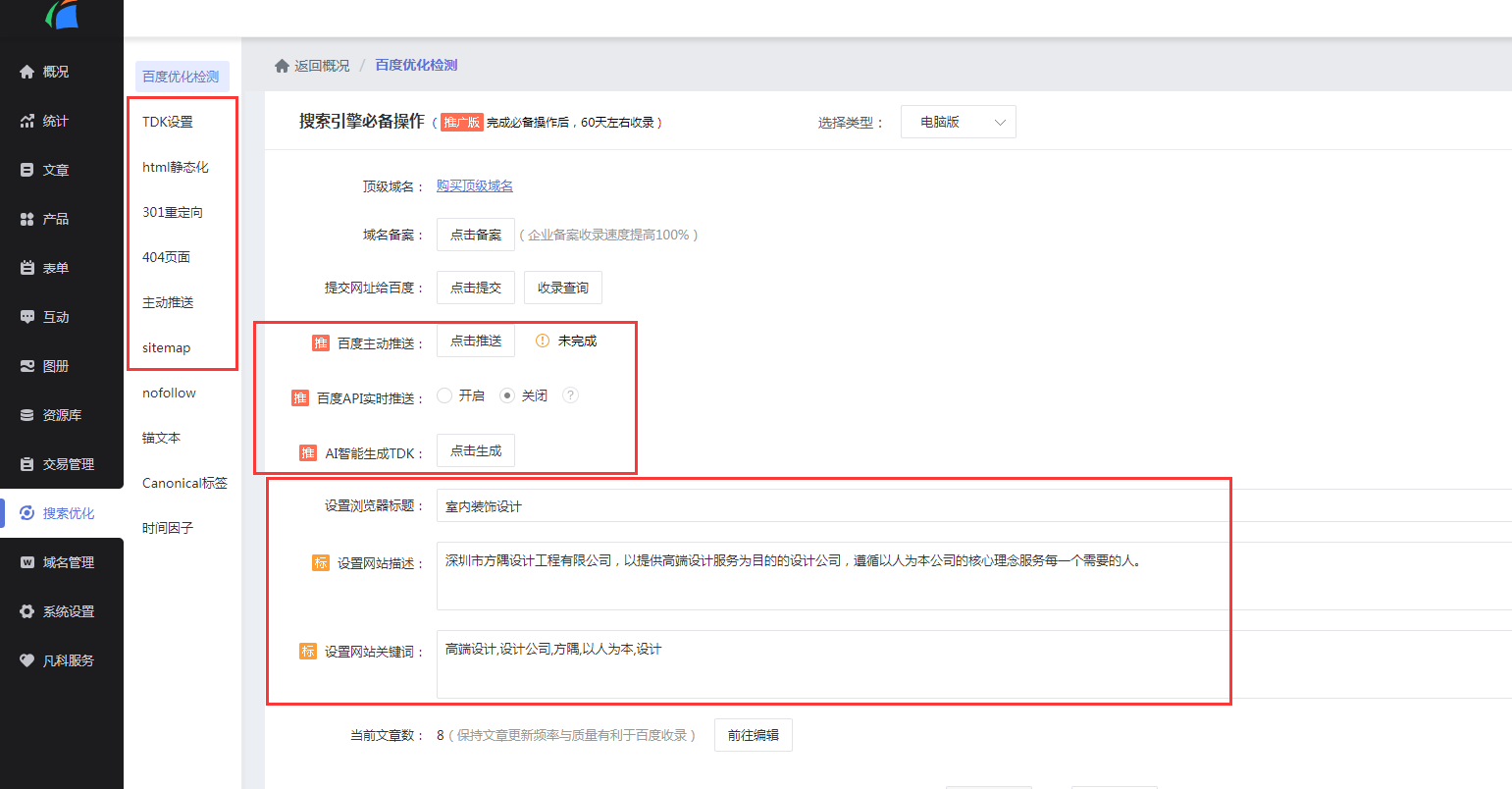This screenshot has width=1512, height=789.
Task: Click 点击提交 button
Action: coord(476,288)
